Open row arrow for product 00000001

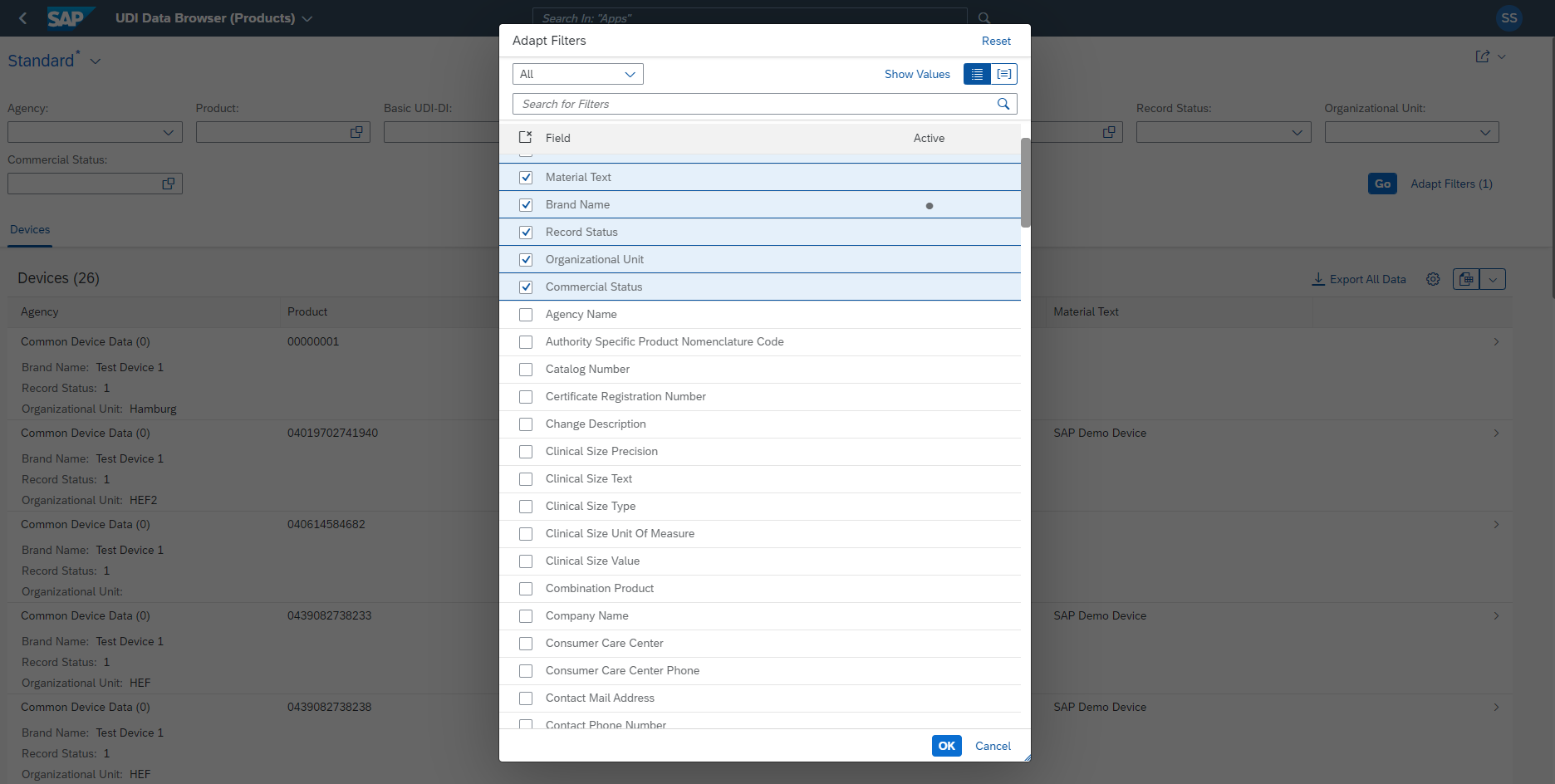click(1496, 341)
